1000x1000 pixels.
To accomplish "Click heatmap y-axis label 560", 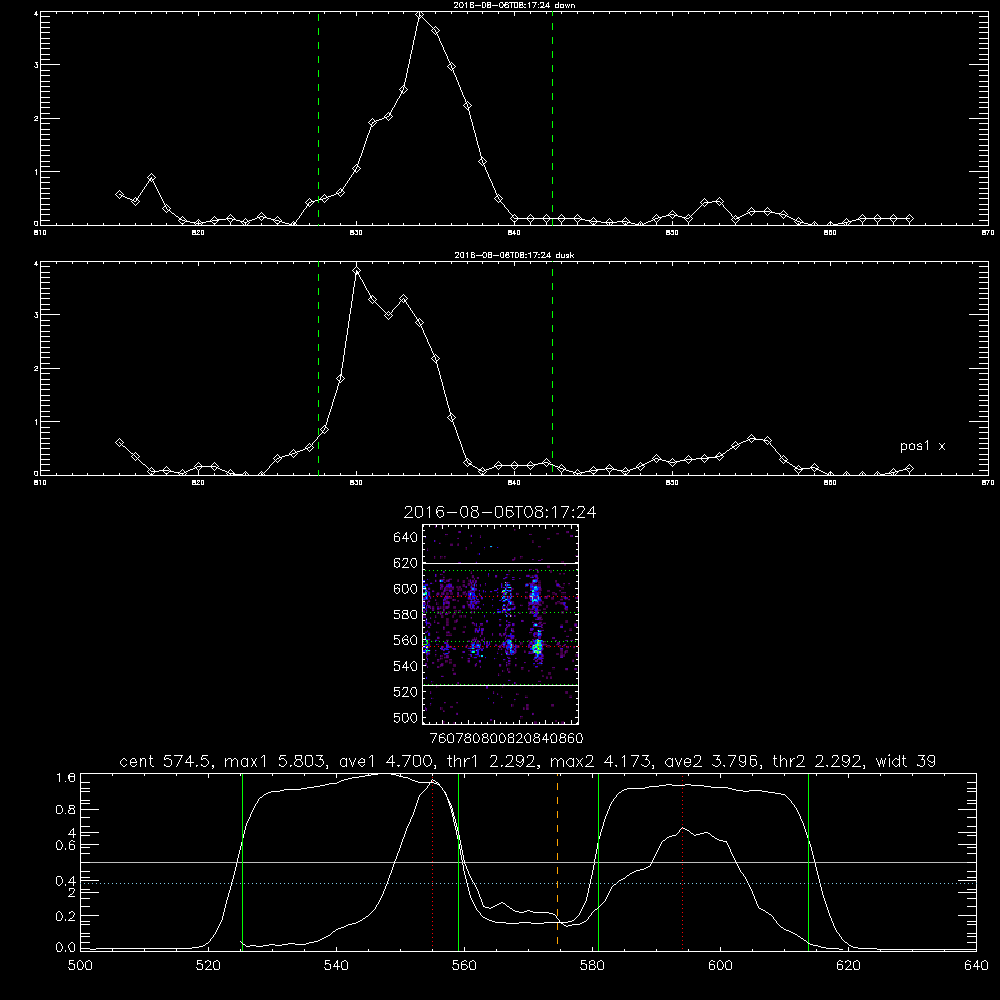I will (x=406, y=640).
